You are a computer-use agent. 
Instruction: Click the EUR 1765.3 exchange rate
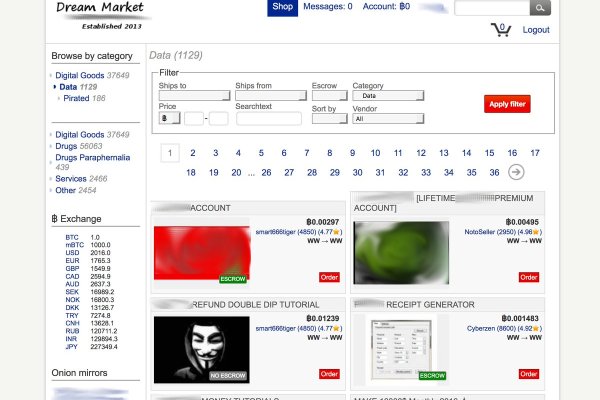point(88,261)
